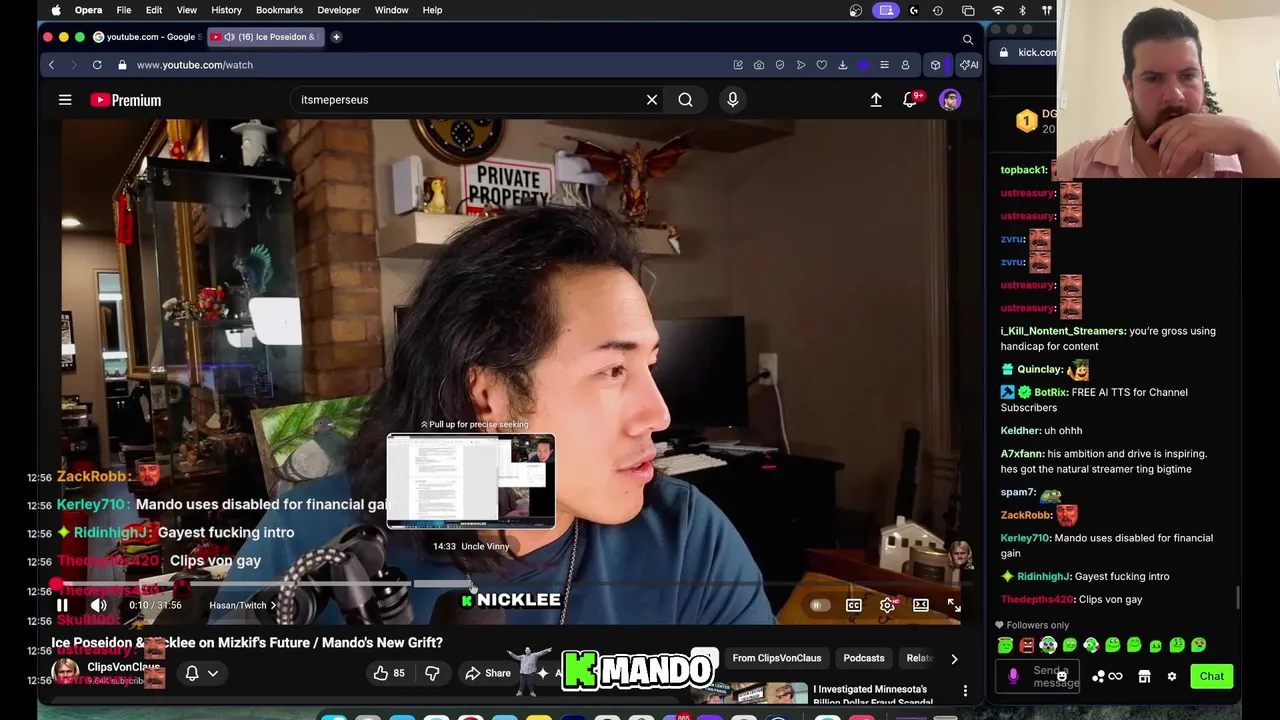
Task: Open YouTube notifications bell
Action: (x=910, y=100)
